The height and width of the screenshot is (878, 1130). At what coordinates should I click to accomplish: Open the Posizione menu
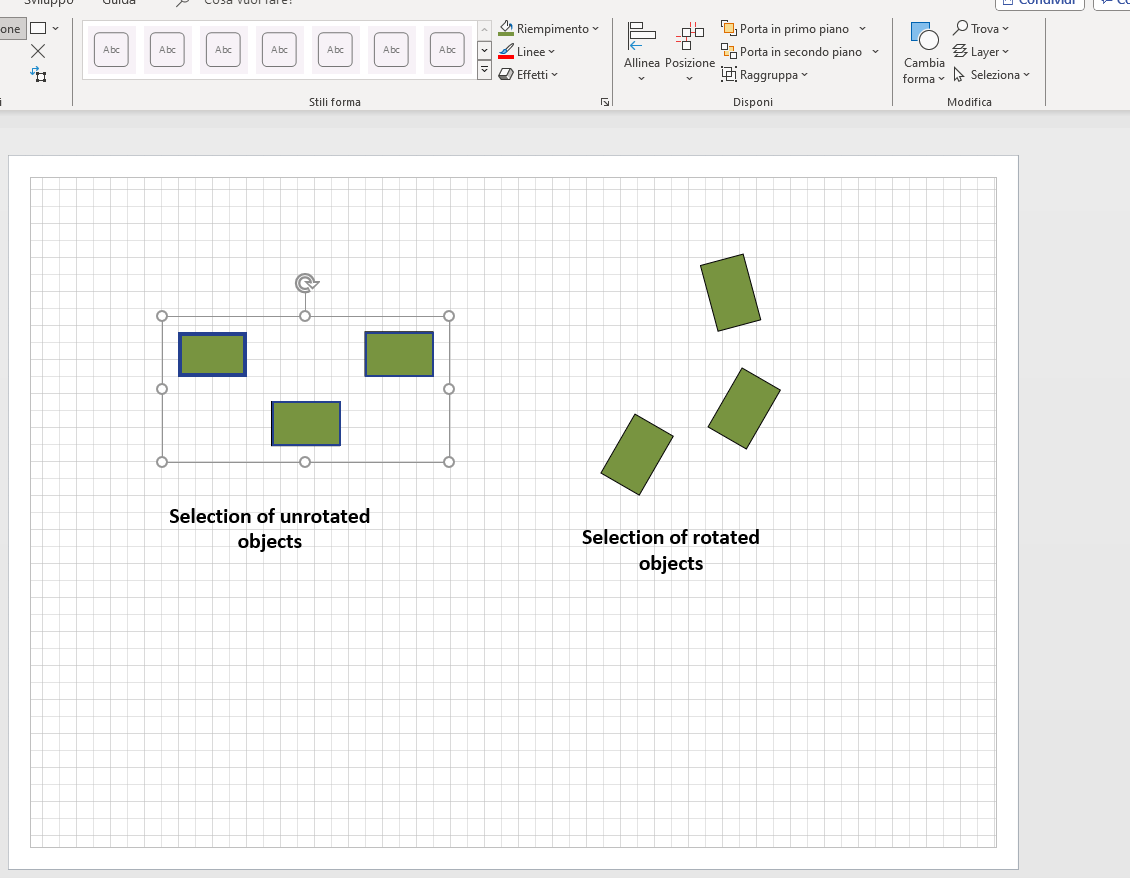(690, 53)
